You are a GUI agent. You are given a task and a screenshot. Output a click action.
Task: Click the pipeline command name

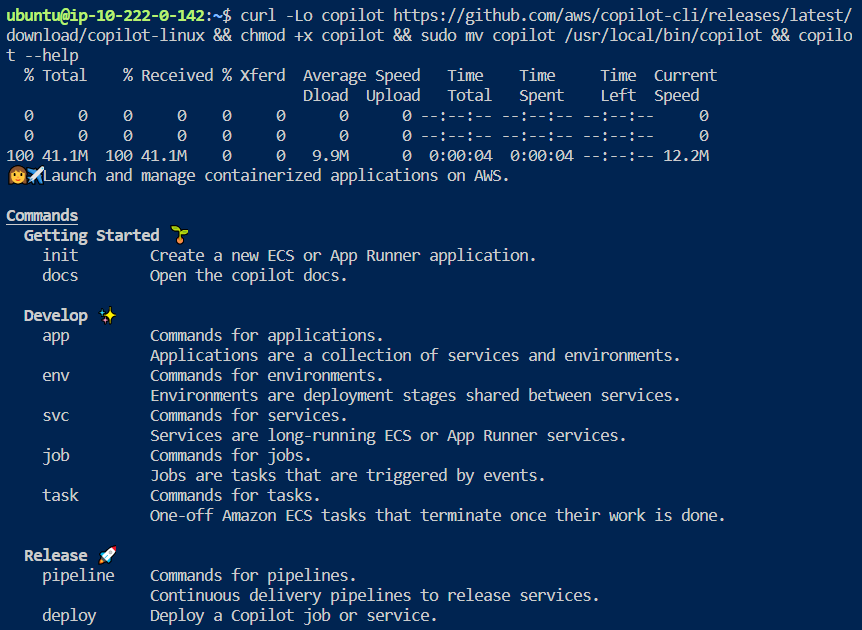[x=78, y=576]
